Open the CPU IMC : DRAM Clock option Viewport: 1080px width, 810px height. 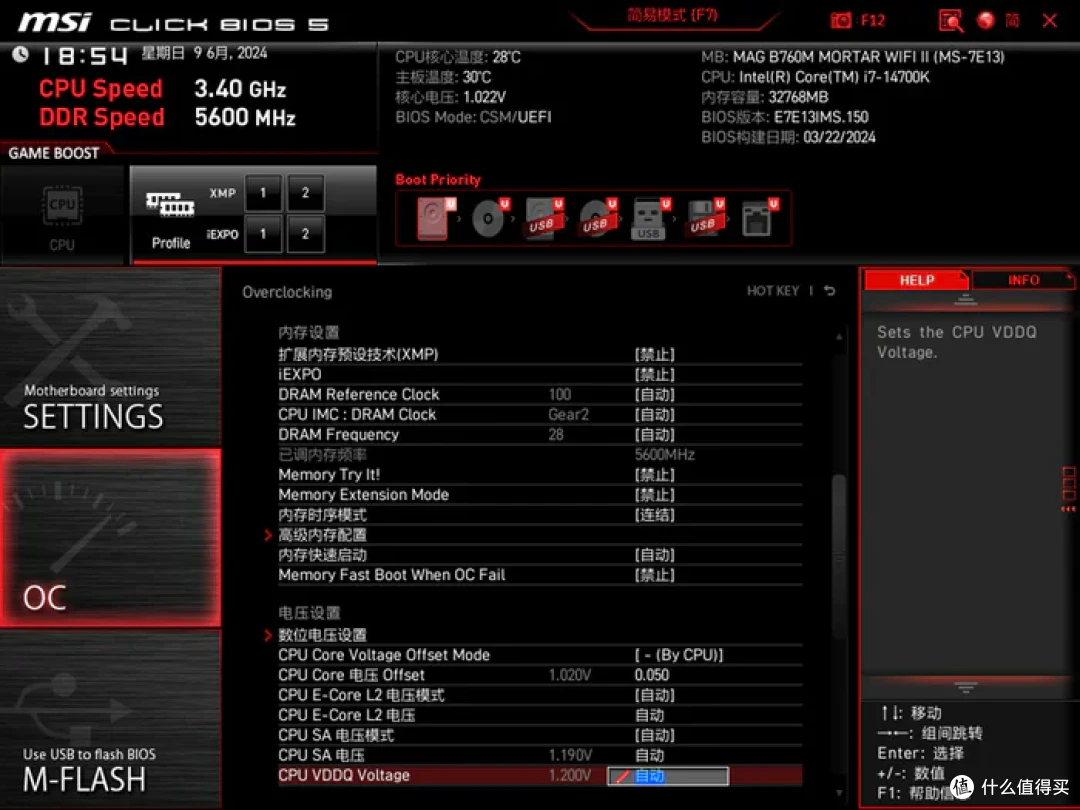point(540,414)
